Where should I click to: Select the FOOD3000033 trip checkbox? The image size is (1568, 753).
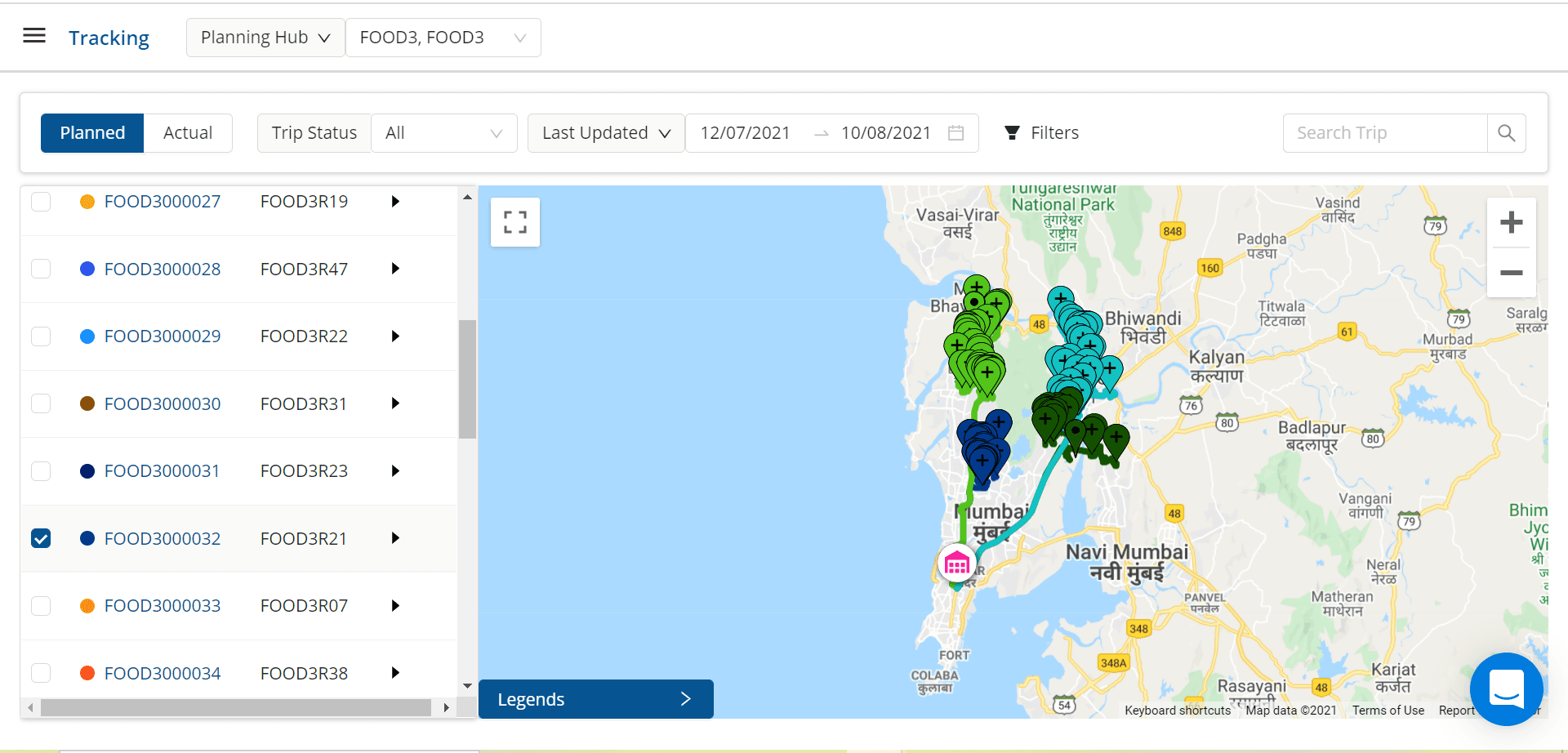click(41, 606)
